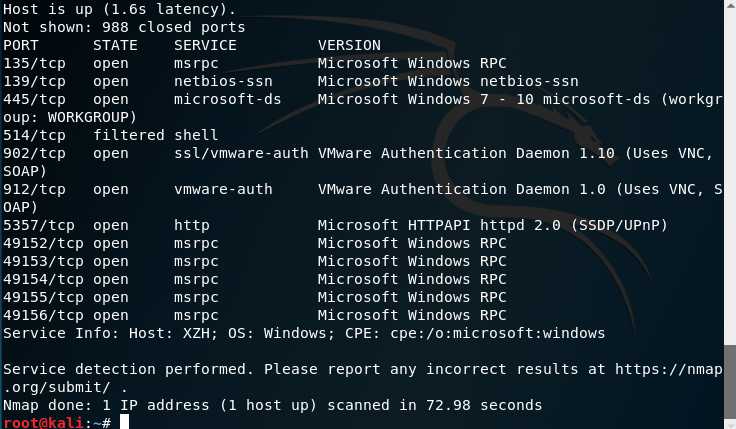Image resolution: width=736 pixels, height=429 pixels.
Task: Click the word filtered on the 514/tcp line
Action: [129, 135]
